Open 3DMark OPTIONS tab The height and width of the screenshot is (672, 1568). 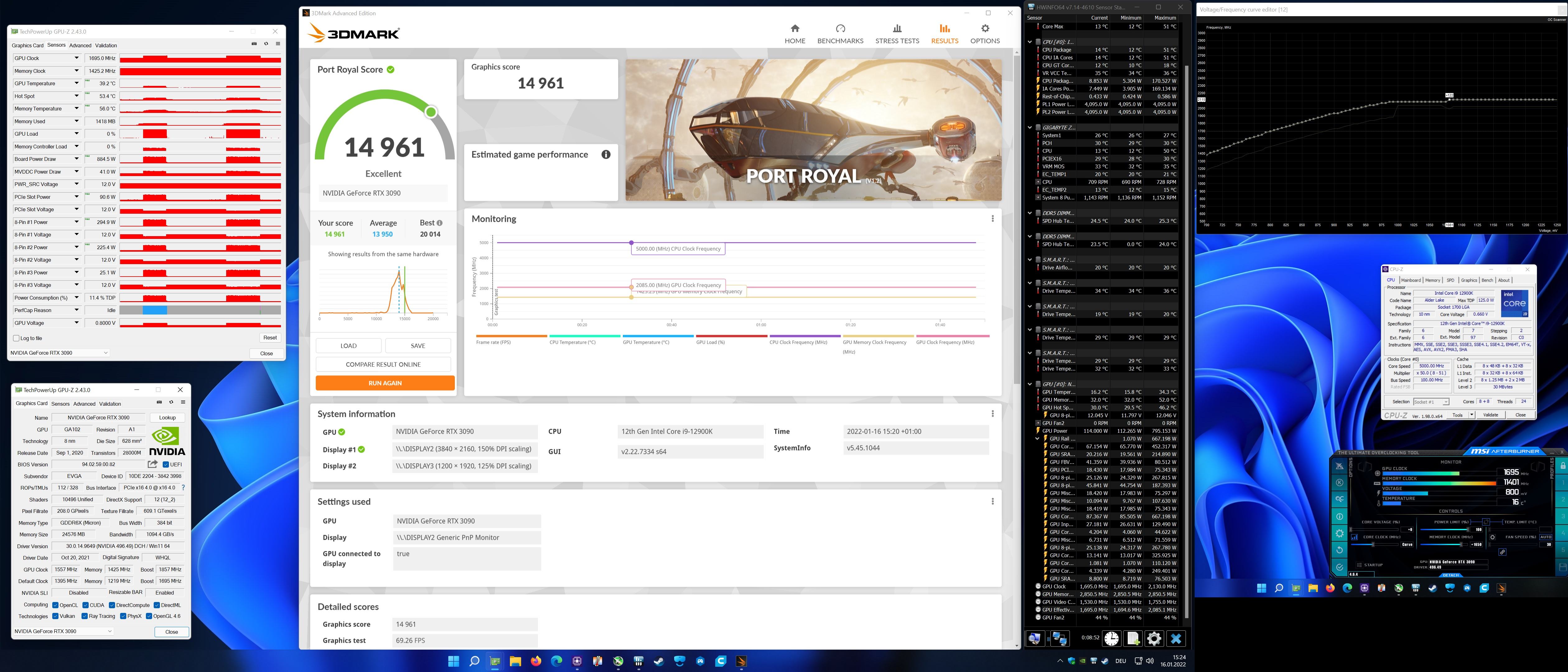pyautogui.click(x=985, y=34)
